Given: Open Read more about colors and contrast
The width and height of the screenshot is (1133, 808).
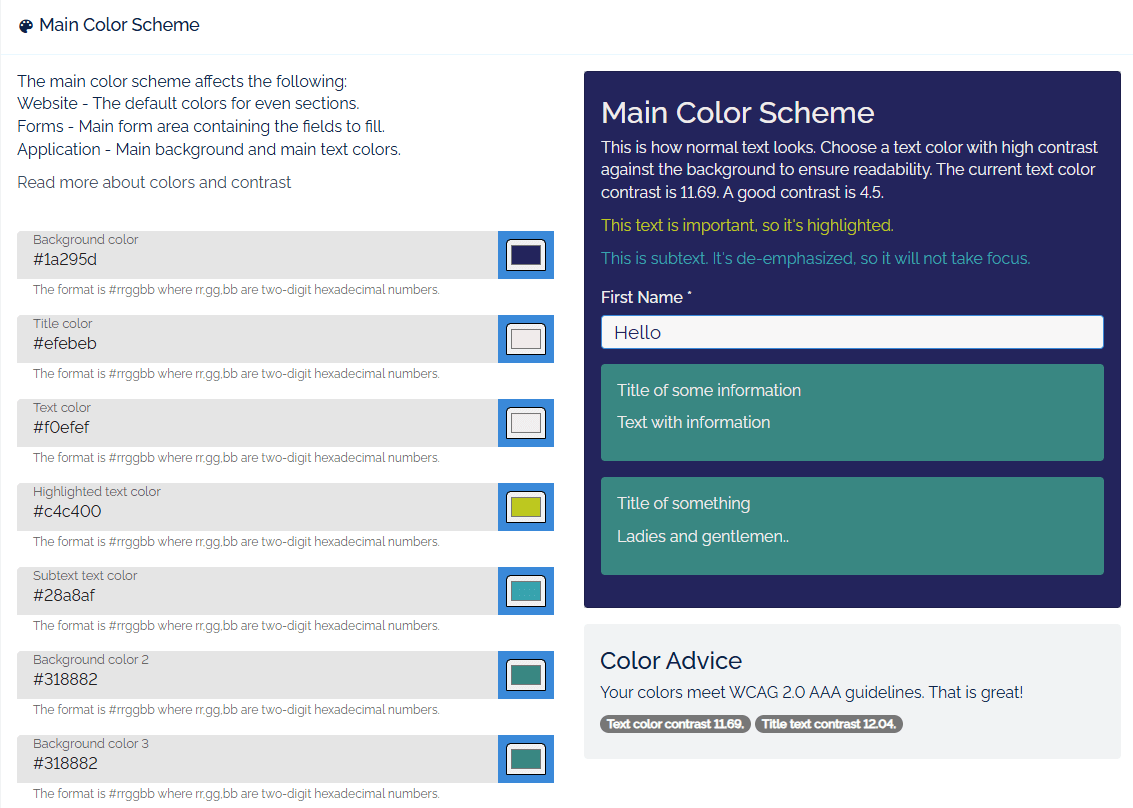Looking at the screenshot, I should 154,182.
